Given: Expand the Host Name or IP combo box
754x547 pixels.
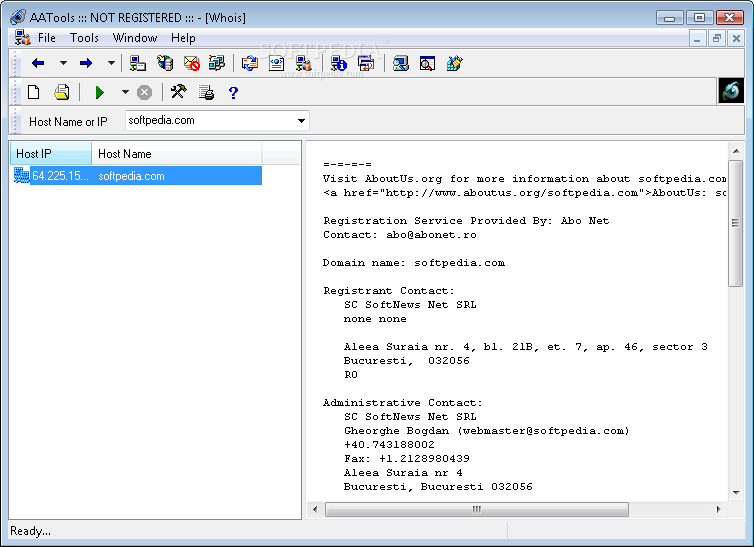Looking at the screenshot, I should (x=301, y=121).
